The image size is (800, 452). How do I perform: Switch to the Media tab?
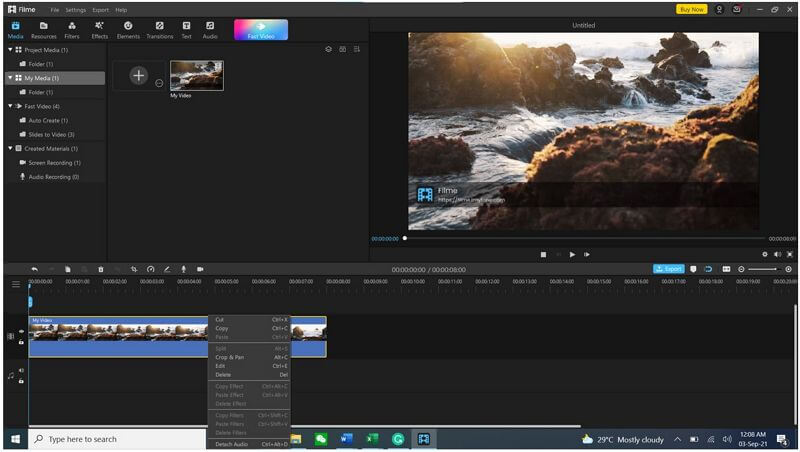[x=15, y=30]
